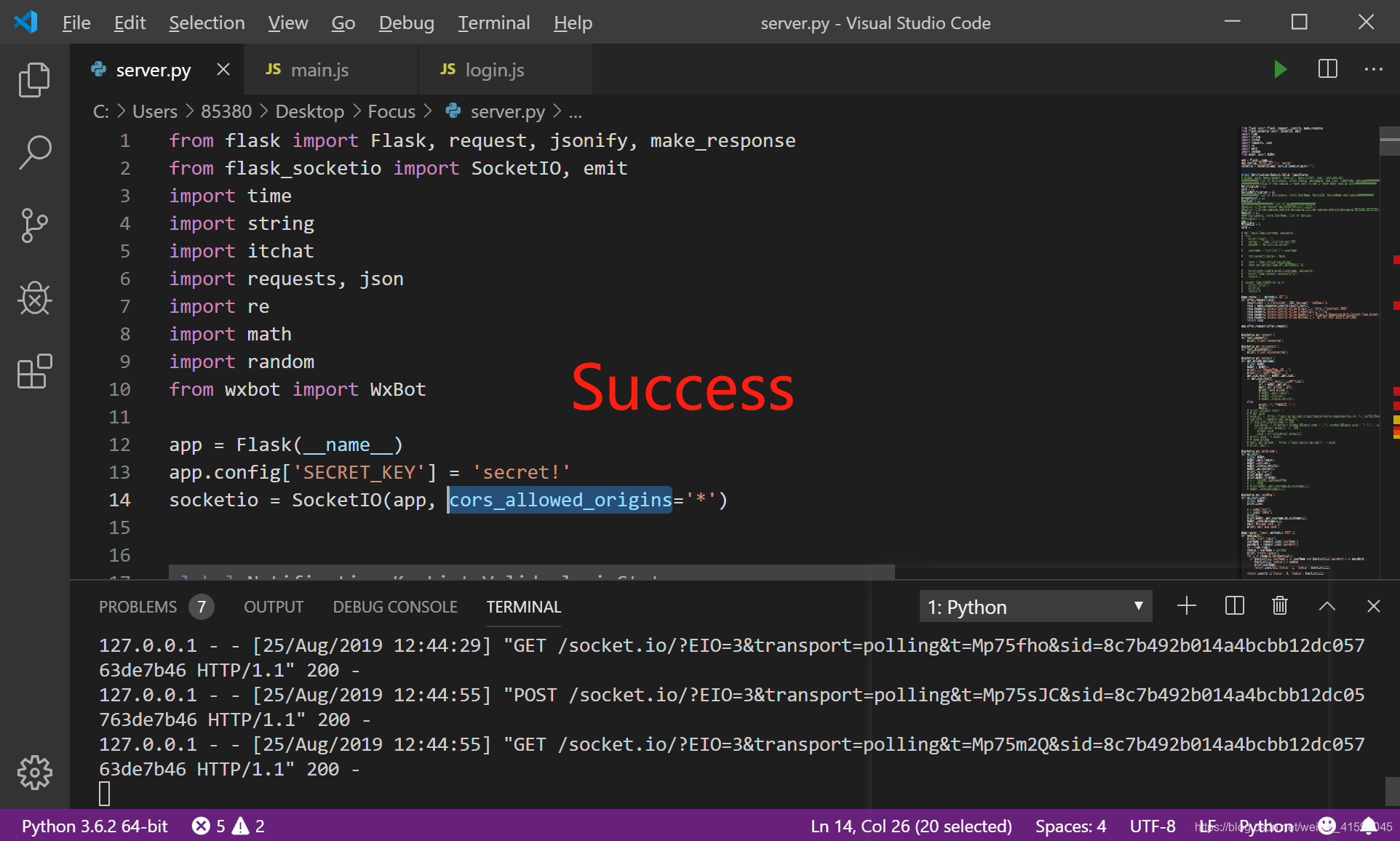Switch to the DEBUG CONSOLE panel tab

tap(395, 606)
